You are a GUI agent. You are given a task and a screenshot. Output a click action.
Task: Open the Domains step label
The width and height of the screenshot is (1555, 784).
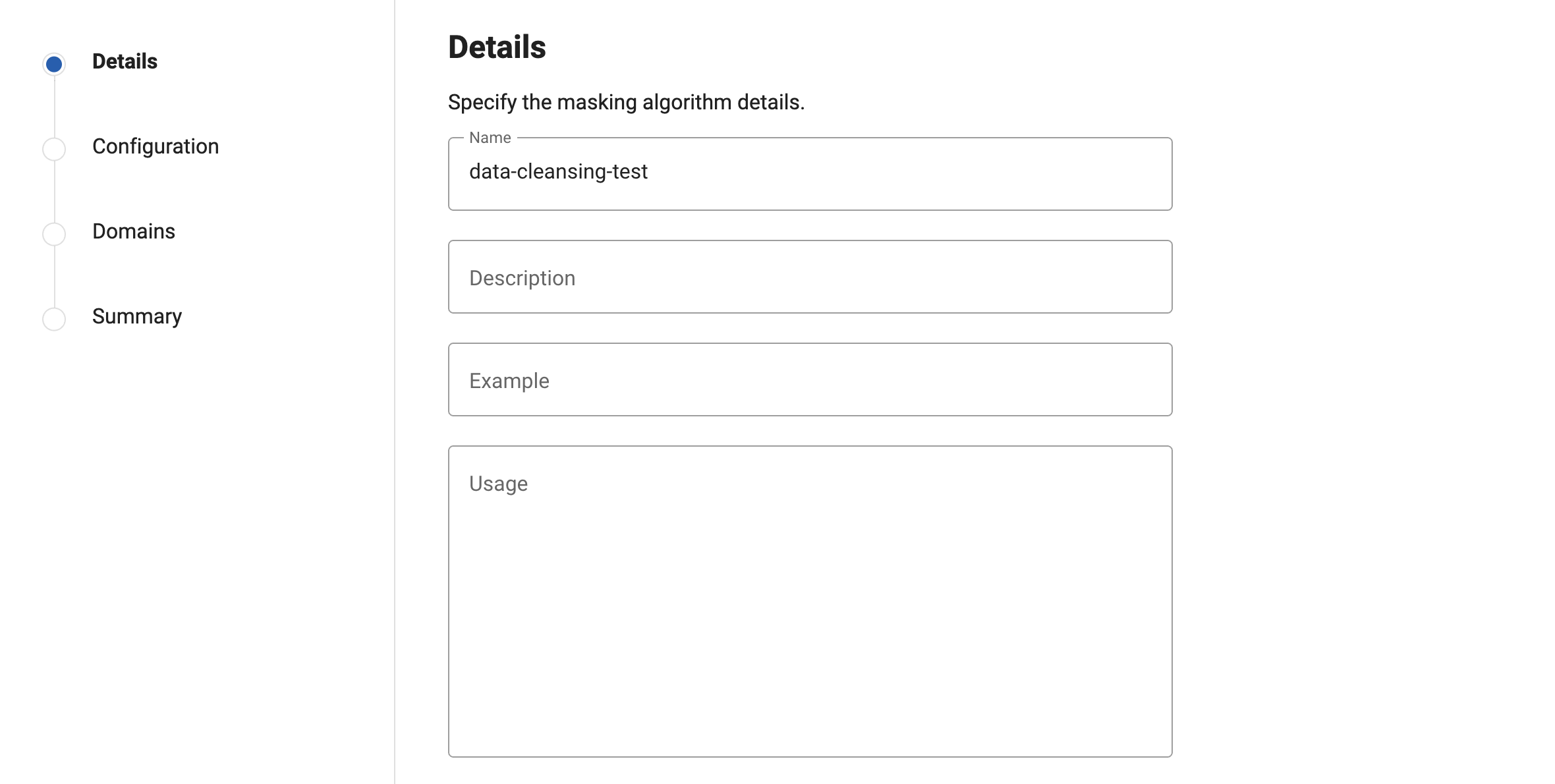(134, 231)
